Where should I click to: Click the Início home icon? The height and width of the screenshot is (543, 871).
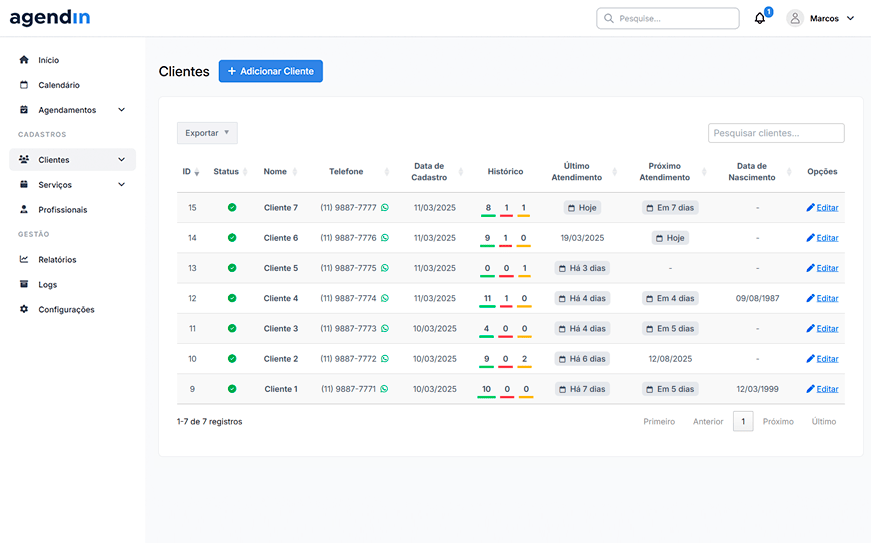[x=24, y=59]
